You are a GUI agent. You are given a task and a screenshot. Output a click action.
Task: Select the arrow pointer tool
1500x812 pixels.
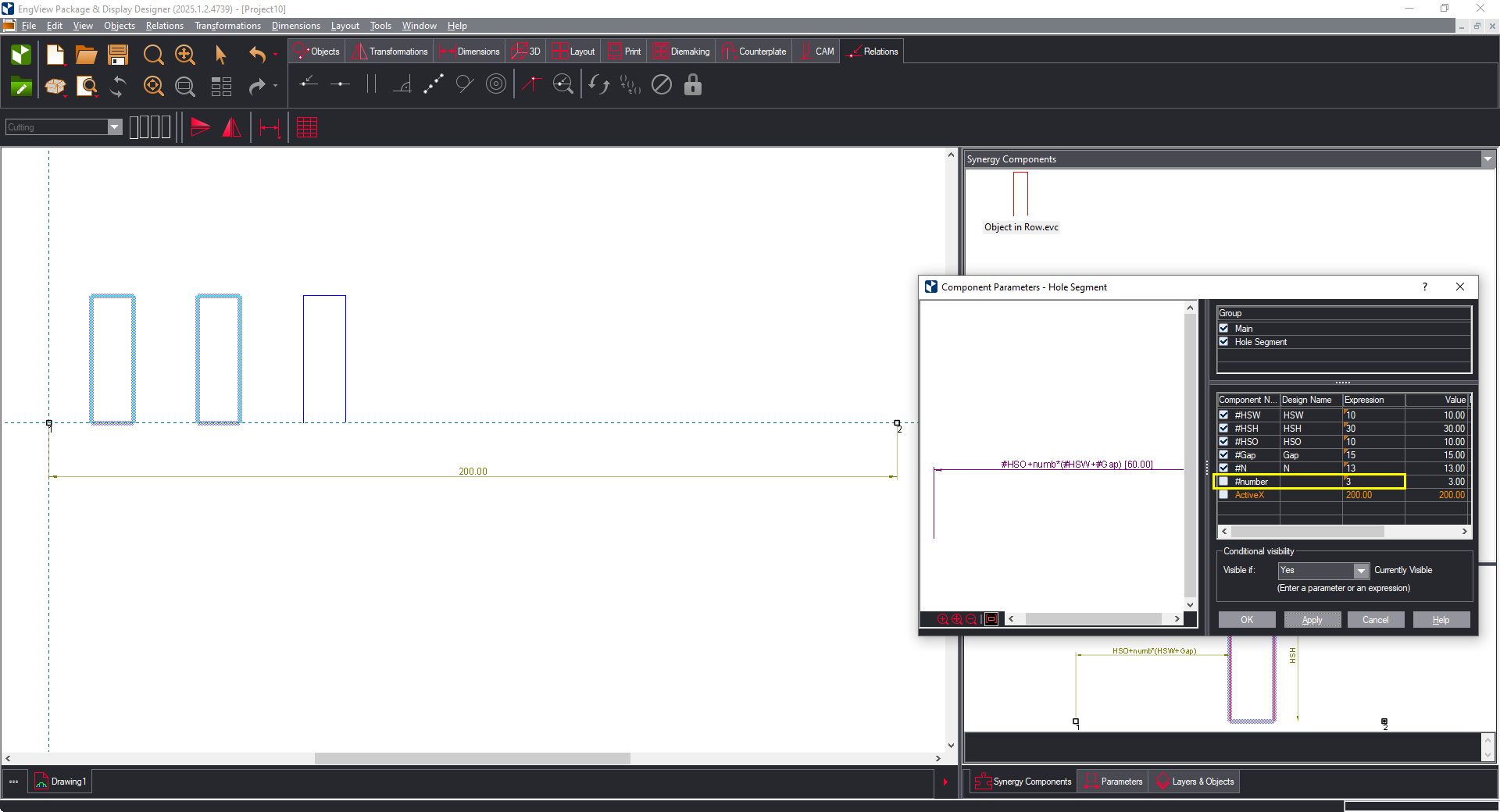(221, 55)
